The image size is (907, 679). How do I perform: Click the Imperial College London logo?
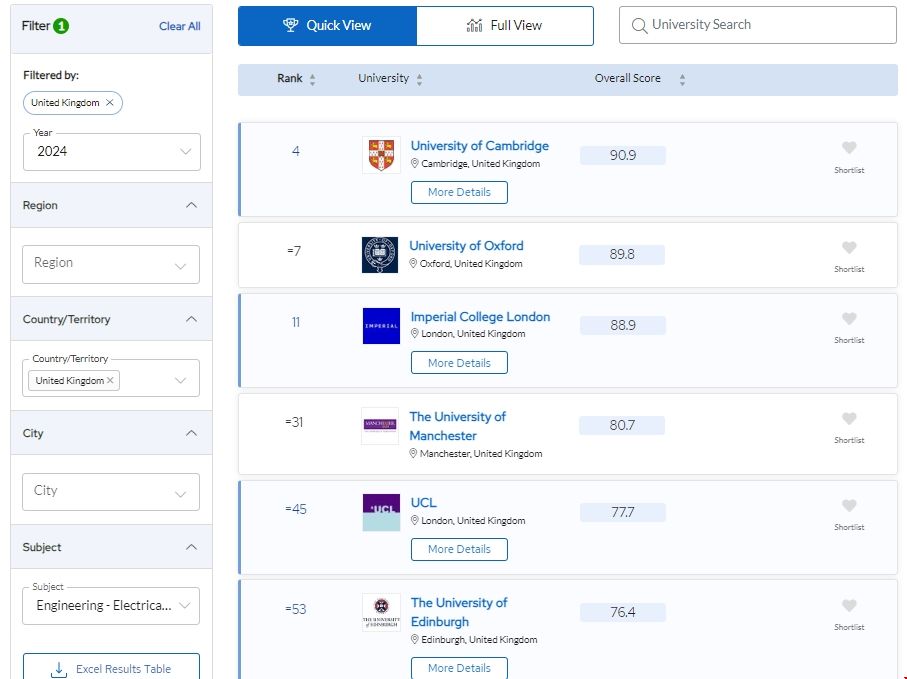[x=381, y=326]
